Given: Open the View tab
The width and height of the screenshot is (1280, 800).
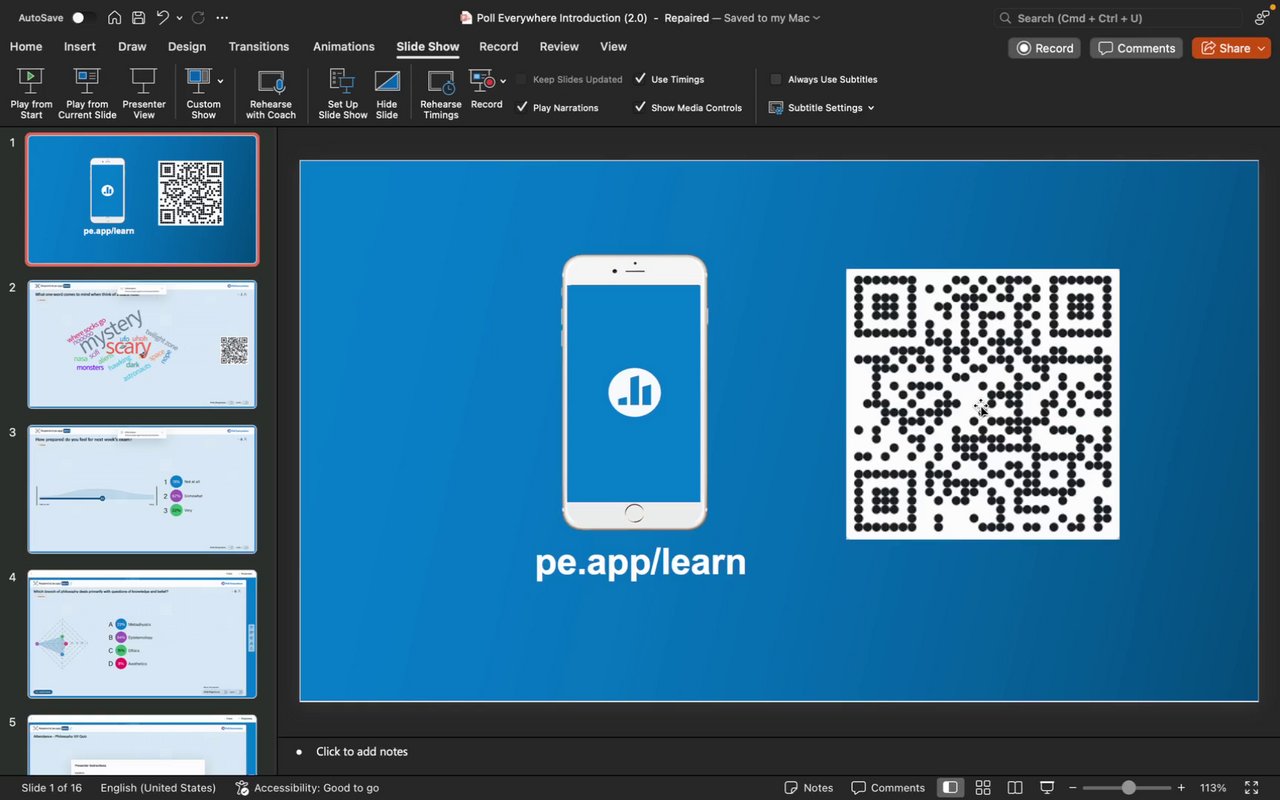Looking at the screenshot, I should pos(613,47).
